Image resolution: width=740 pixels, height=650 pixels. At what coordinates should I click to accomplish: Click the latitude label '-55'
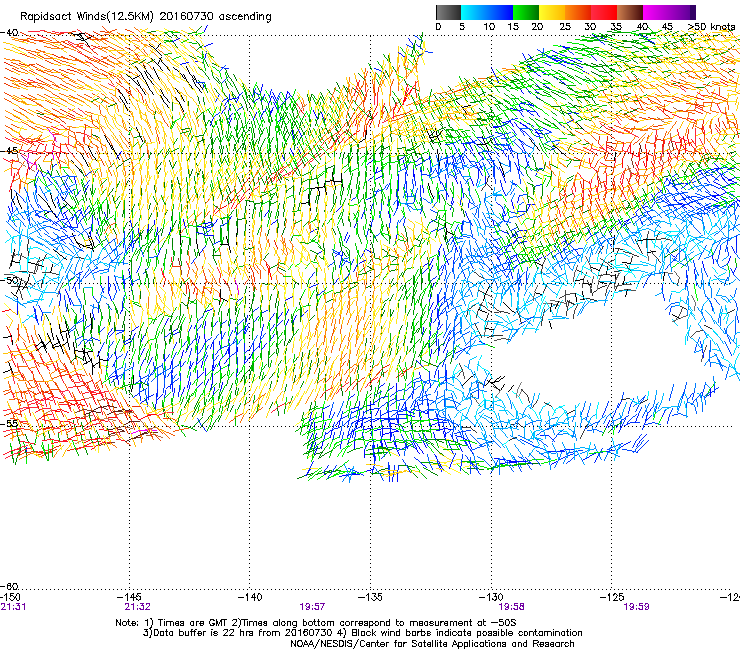[x=9, y=423]
